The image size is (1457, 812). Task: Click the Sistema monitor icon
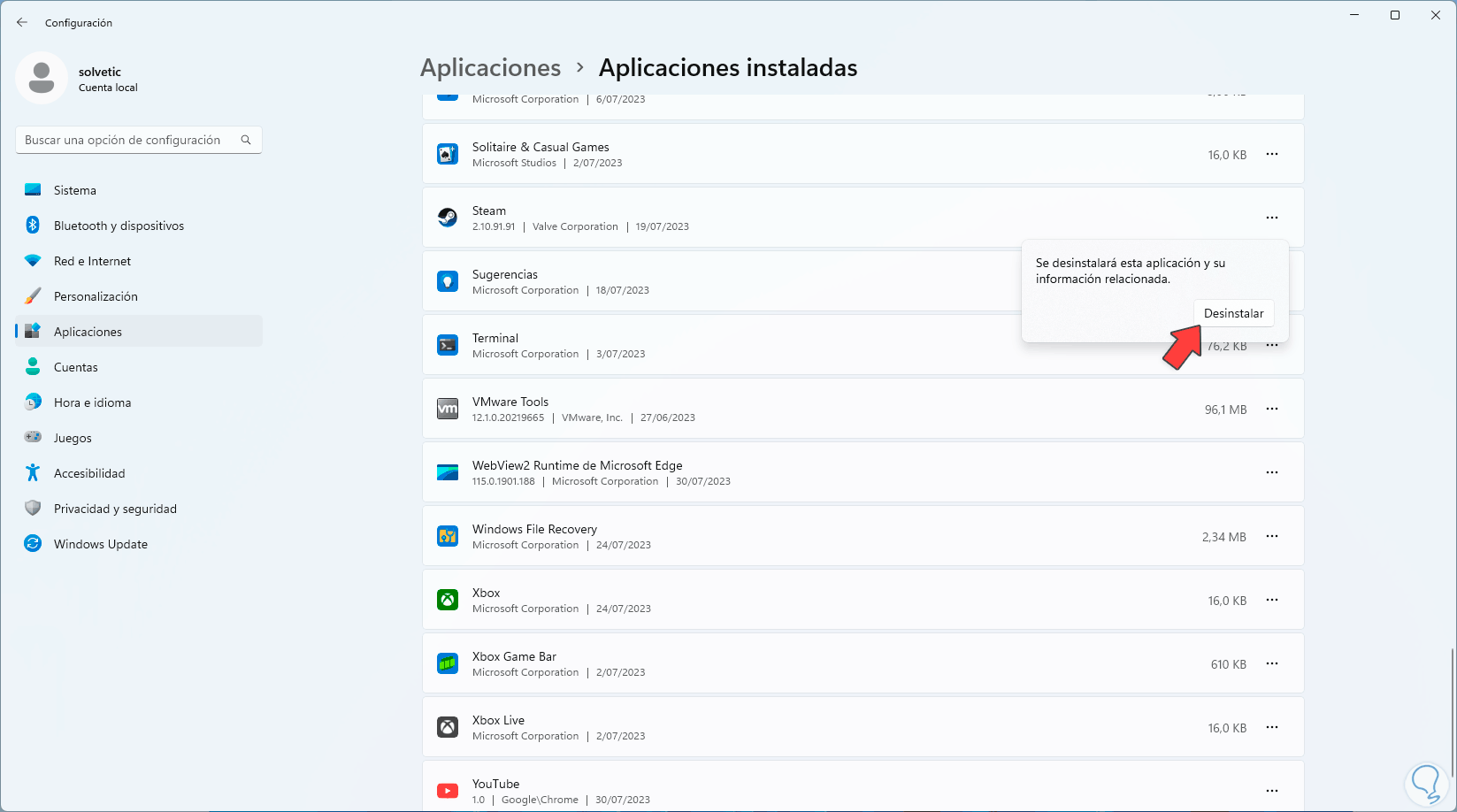pyautogui.click(x=33, y=190)
